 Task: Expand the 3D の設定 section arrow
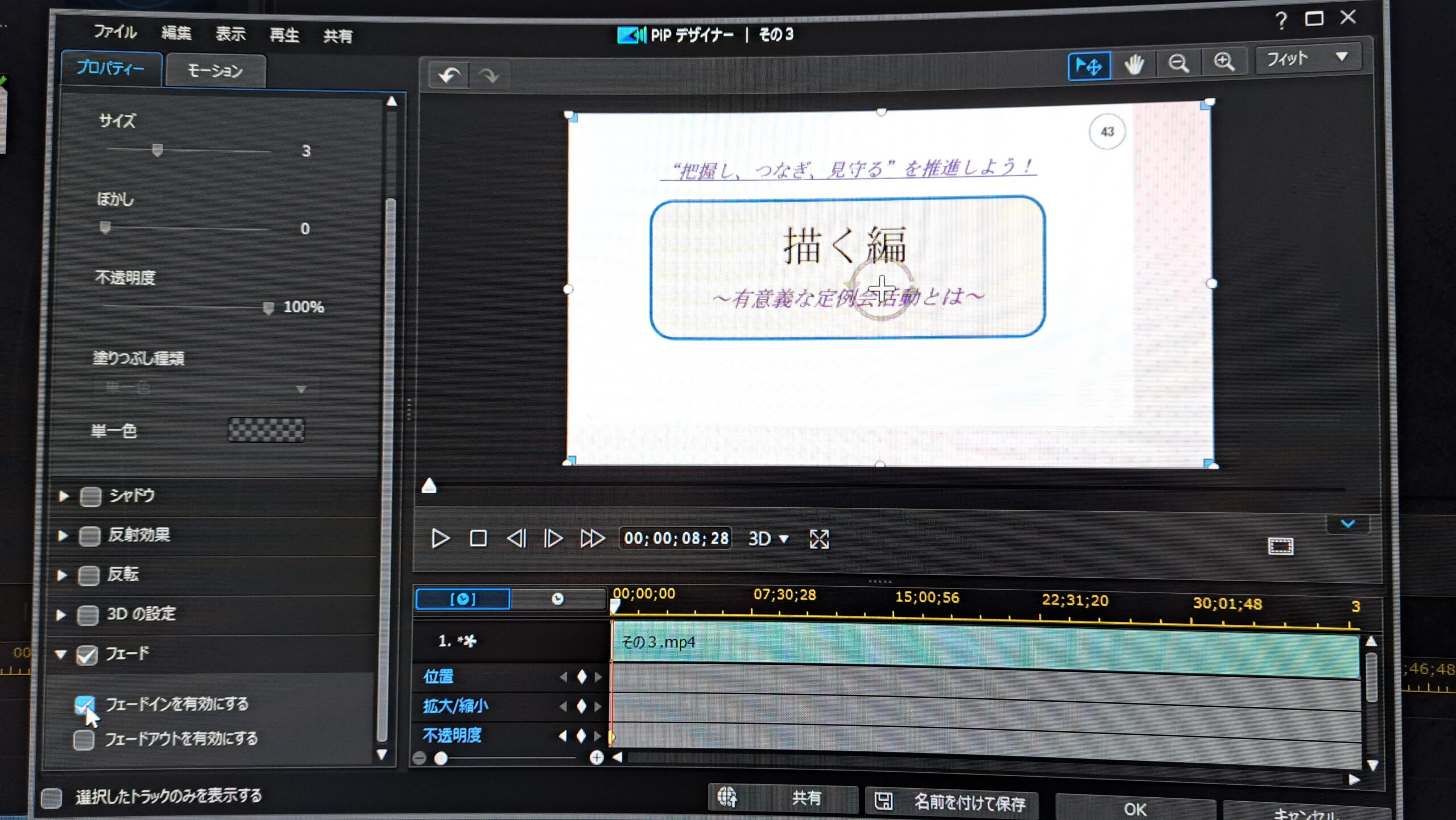pyautogui.click(x=61, y=615)
